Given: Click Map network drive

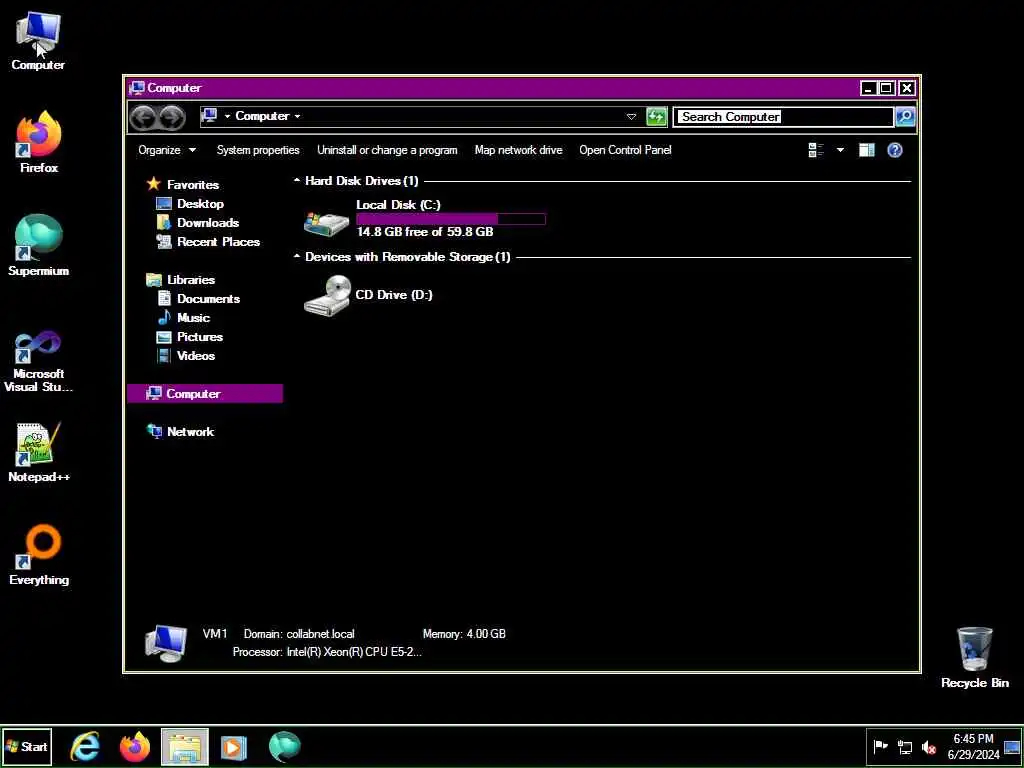Looking at the screenshot, I should pos(519,150).
